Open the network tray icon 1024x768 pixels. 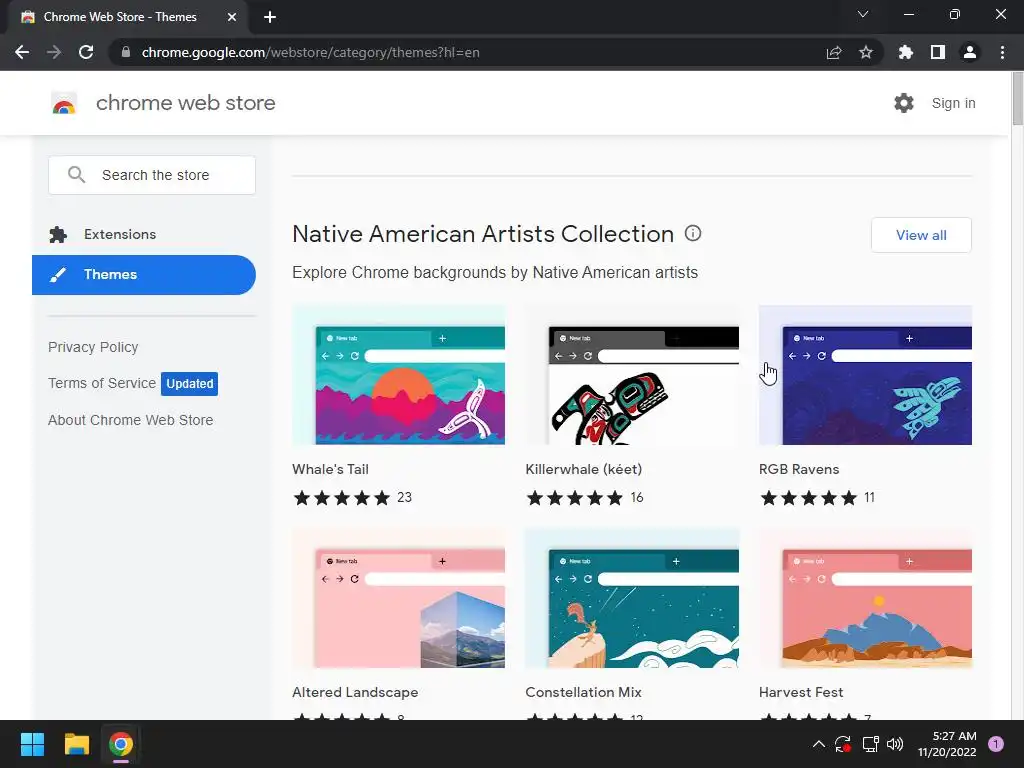870,744
